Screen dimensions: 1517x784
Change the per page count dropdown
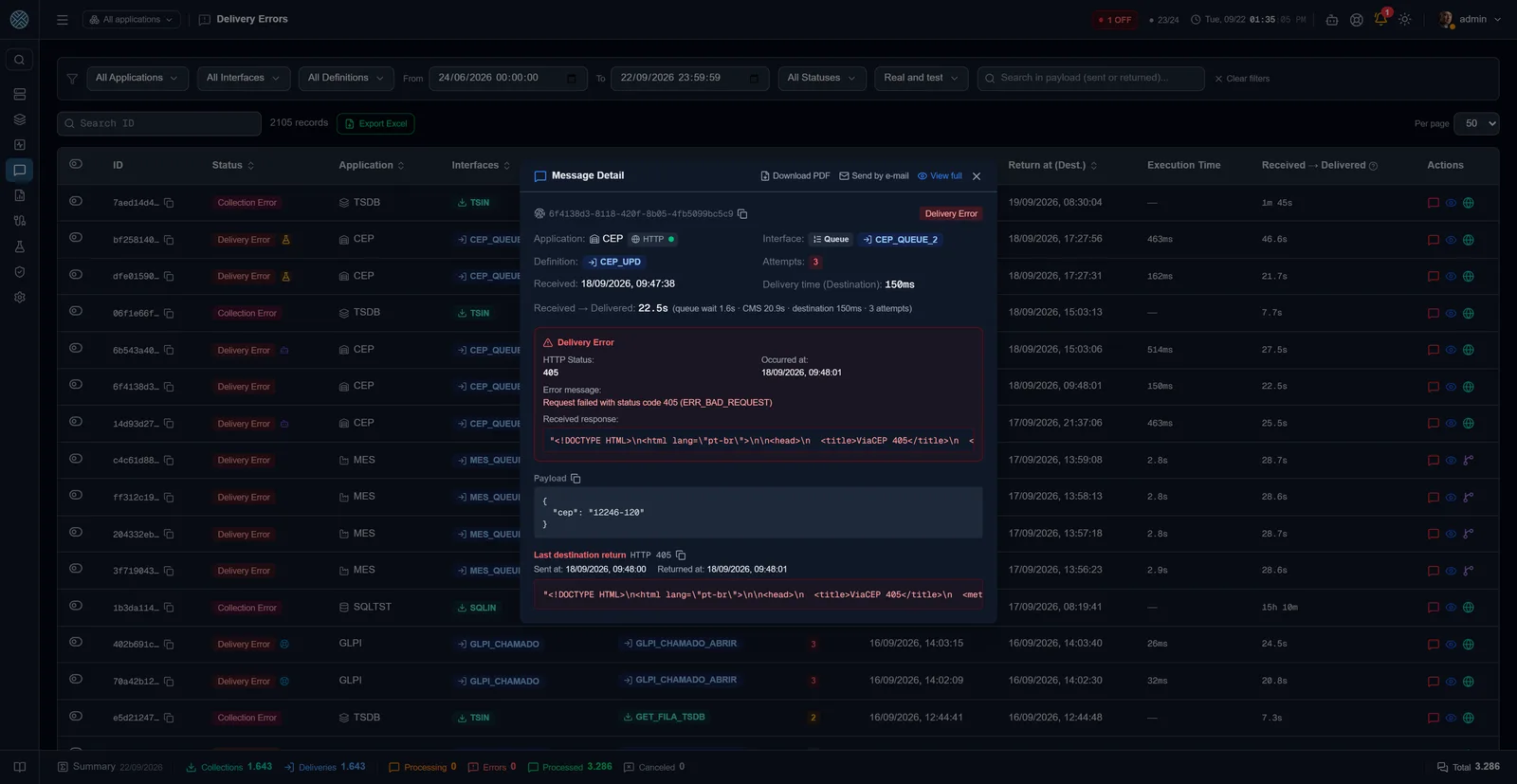[x=1477, y=123]
